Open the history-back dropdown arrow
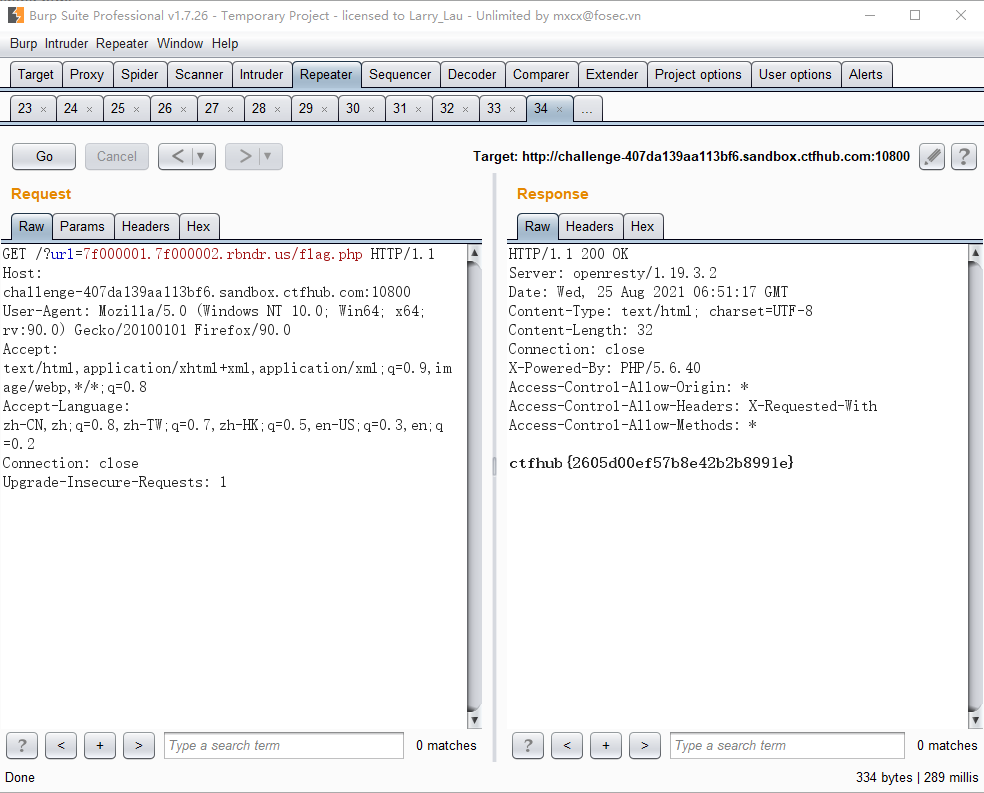Image resolution: width=984 pixels, height=793 pixels. coord(201,156)
